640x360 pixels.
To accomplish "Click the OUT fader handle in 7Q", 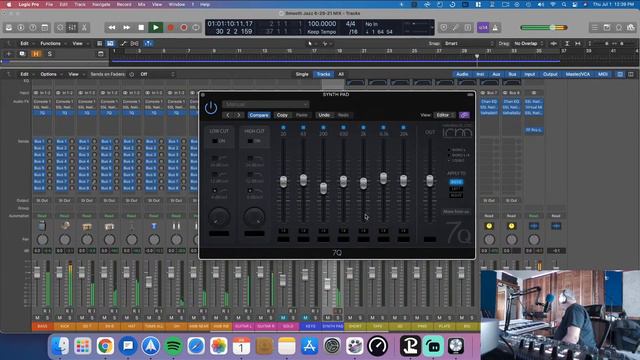I will coord(429,181).
